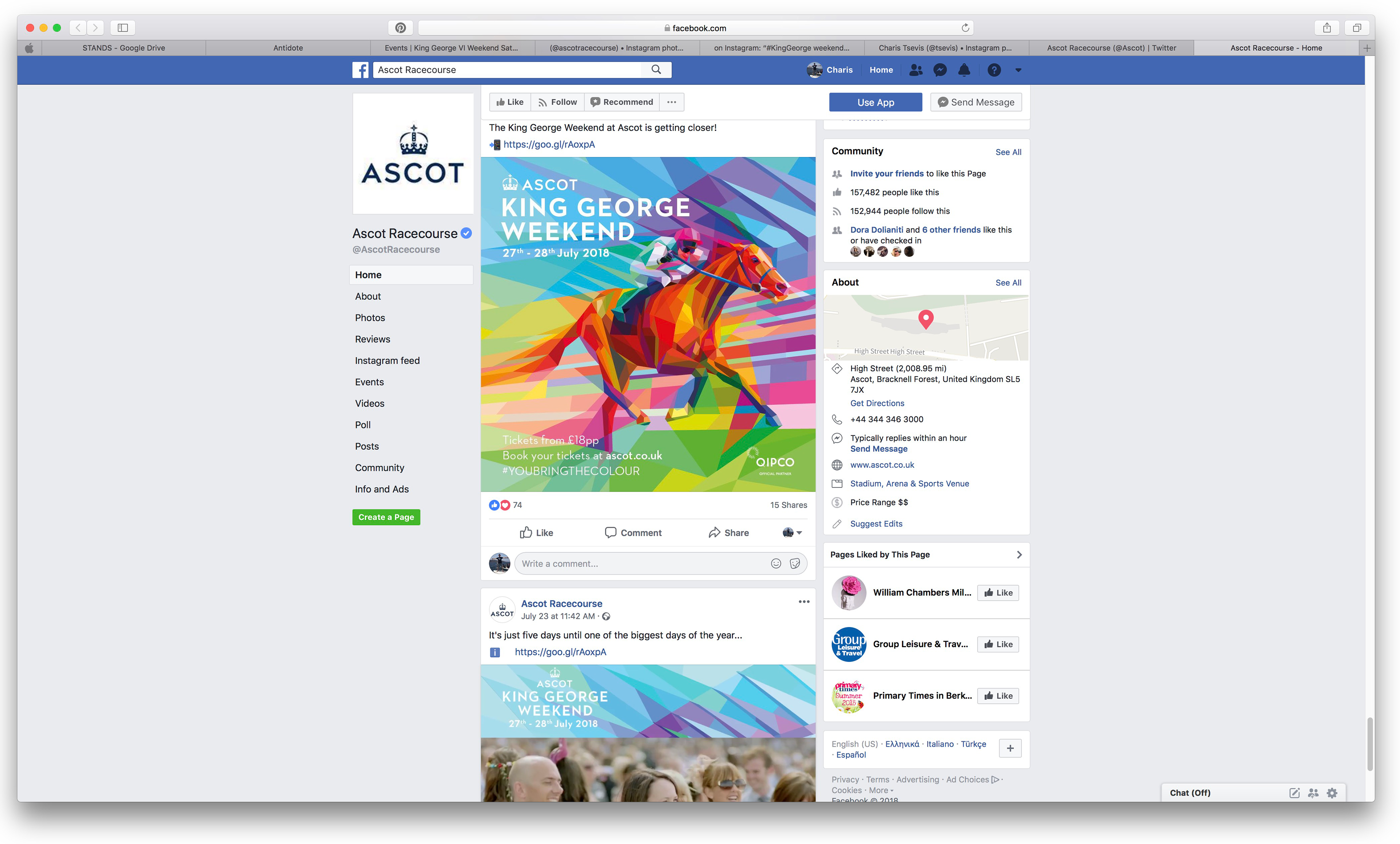Click the search magnifier icon
The height and width of the screenshot is (844, 1400).
(x=656, y=69)
